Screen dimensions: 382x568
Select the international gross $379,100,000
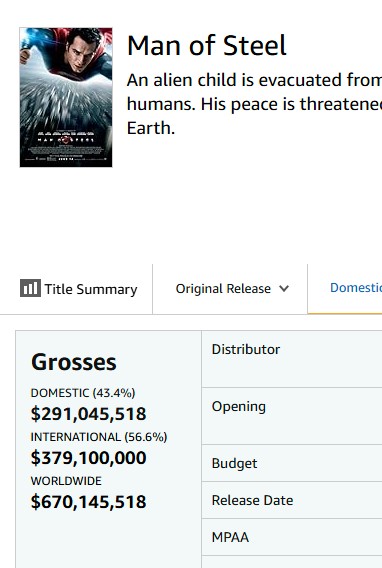click(89, 458)
